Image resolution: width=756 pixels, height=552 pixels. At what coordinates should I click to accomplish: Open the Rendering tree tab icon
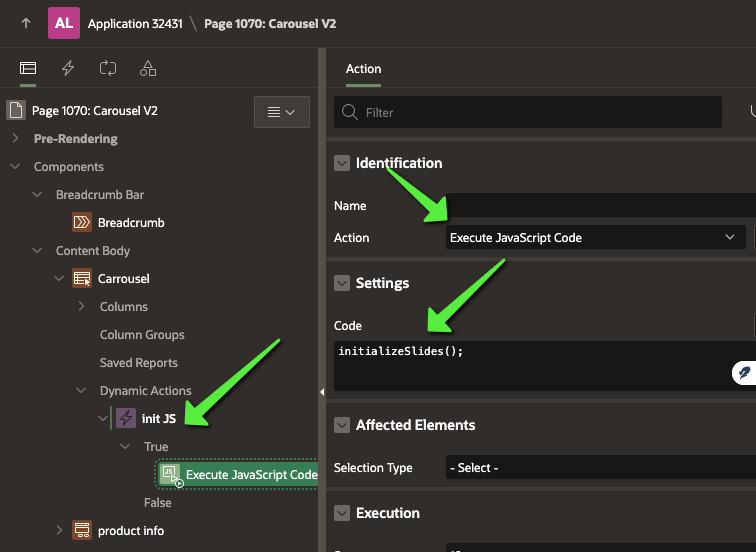pos(28,69)
